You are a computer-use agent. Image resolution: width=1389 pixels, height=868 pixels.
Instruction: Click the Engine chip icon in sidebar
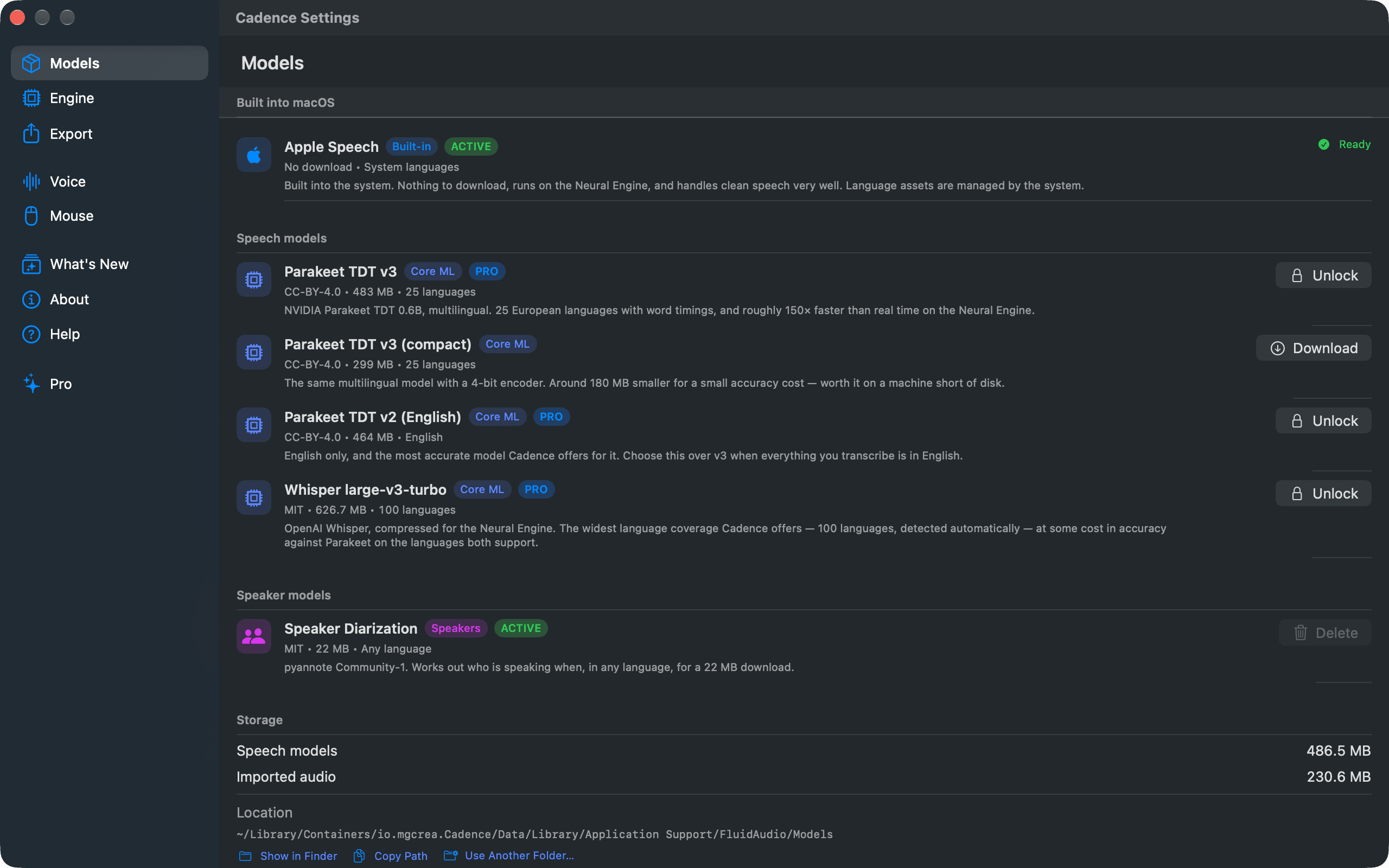(31, 98)
